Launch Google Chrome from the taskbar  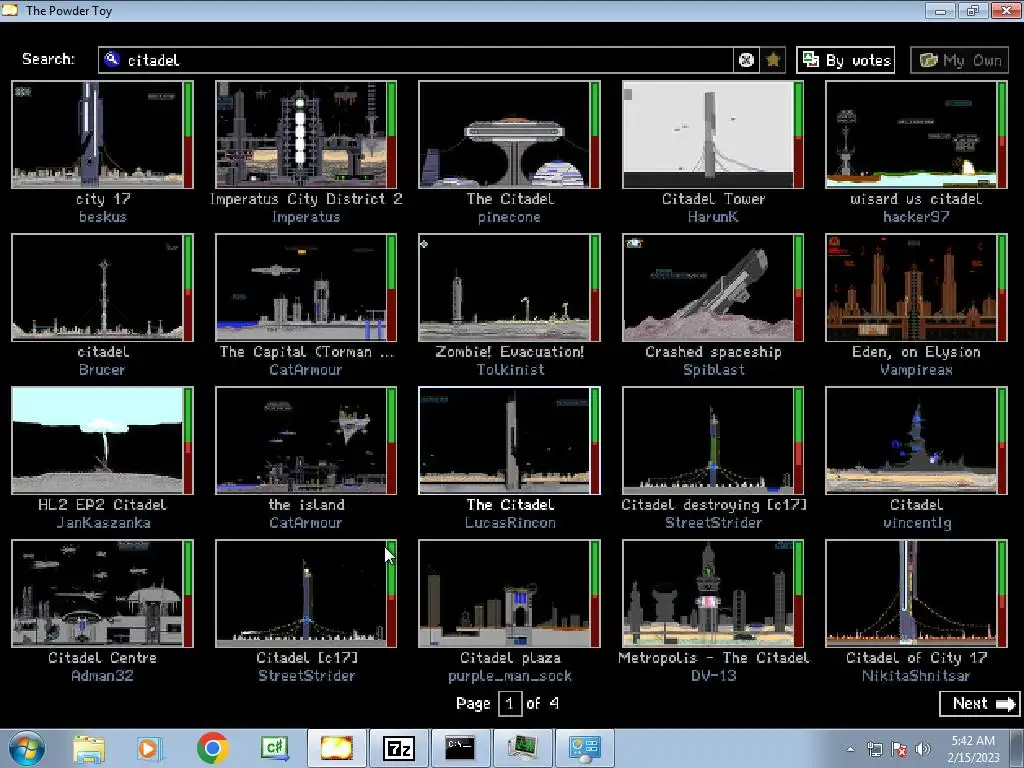[212, 748]
